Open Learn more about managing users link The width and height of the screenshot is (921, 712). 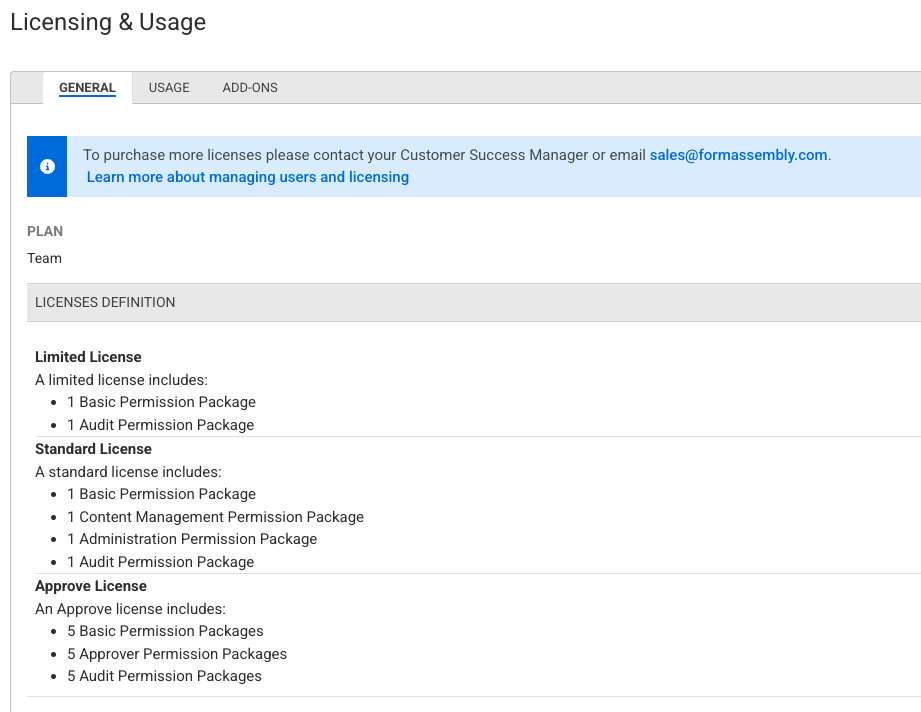[248, 177]
